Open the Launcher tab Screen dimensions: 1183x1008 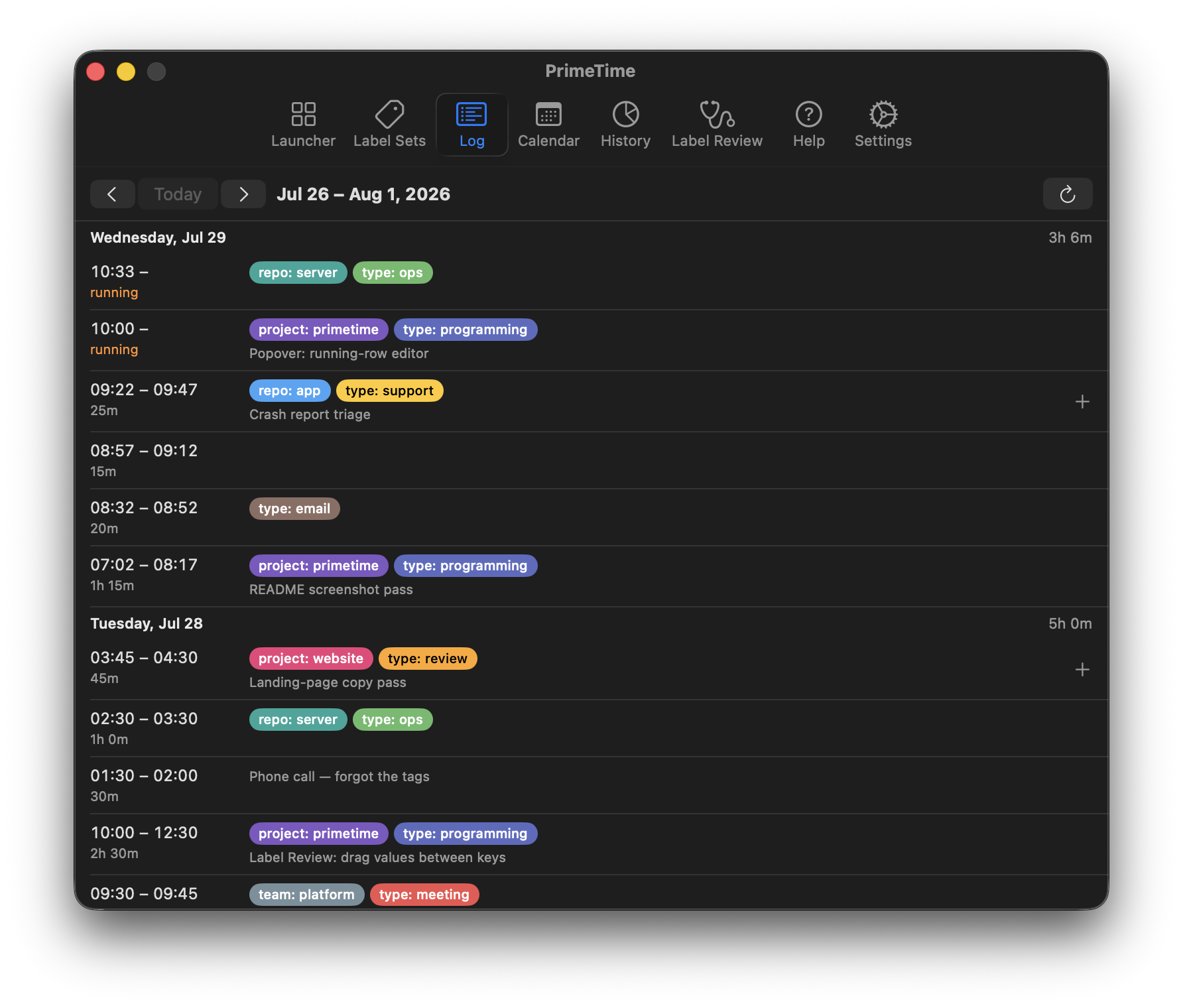303,125
